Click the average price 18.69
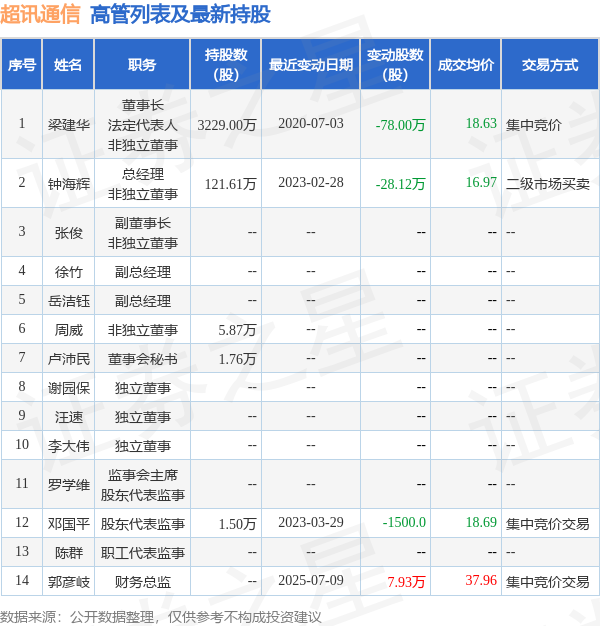The image size is (600, 626). point(481,522)
